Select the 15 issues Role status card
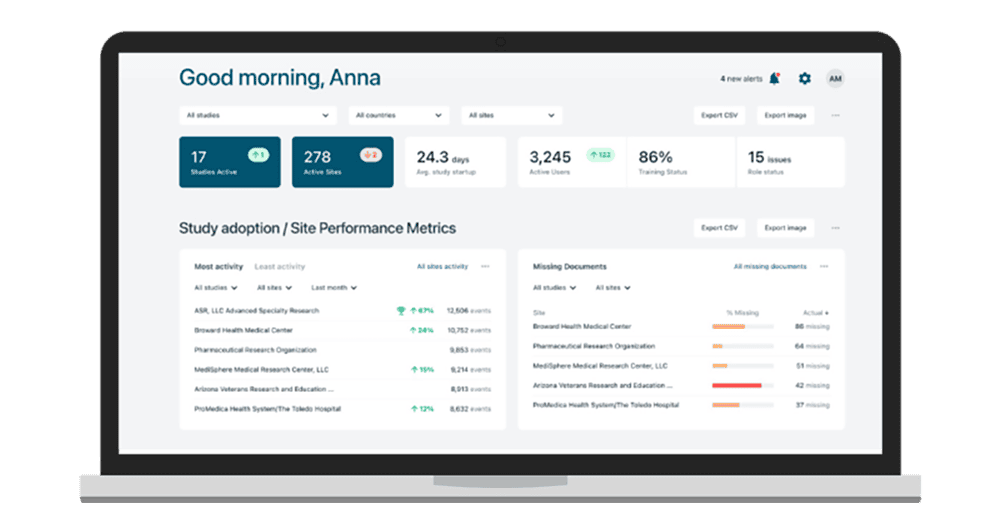The image size is (1000, 519). pyautogui.click(x=791, y=162)
